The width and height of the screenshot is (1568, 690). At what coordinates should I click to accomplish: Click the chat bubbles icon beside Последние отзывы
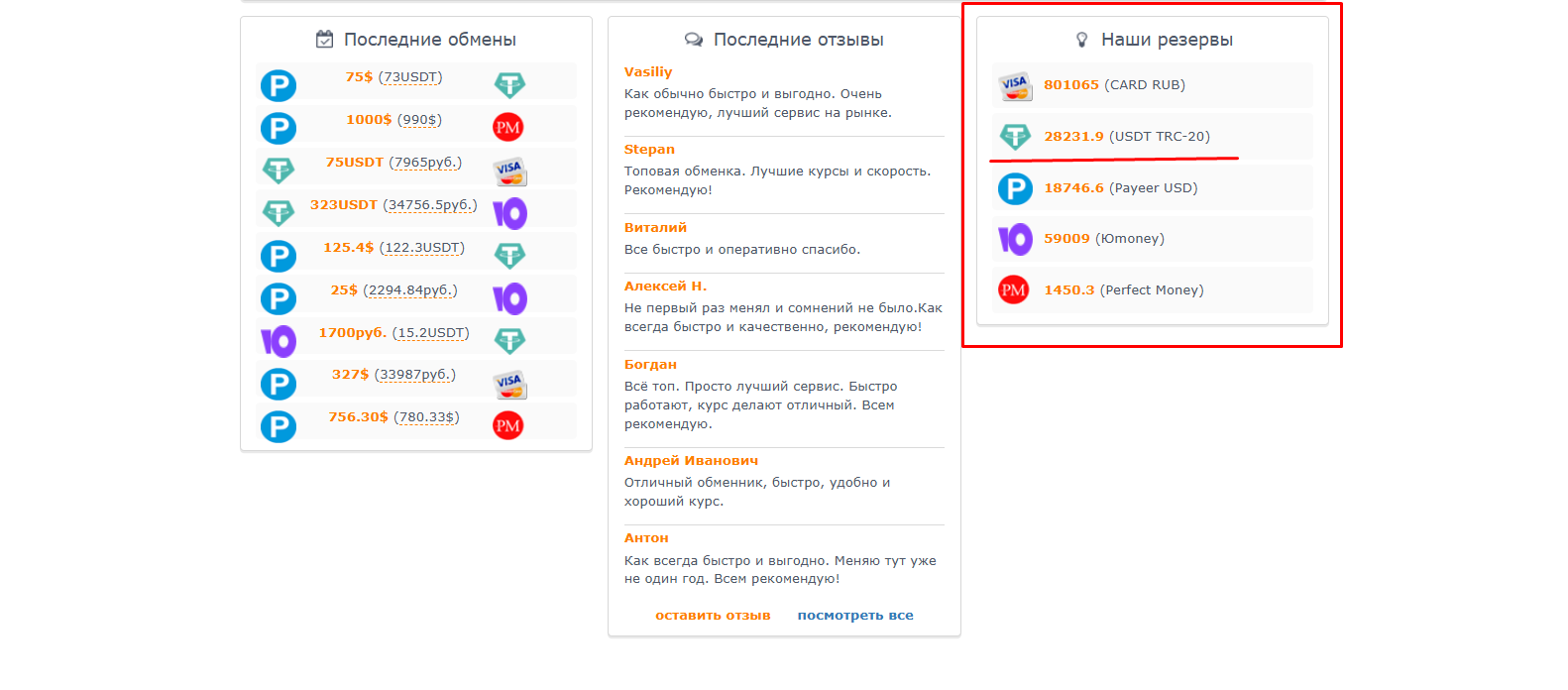(694, 40)
